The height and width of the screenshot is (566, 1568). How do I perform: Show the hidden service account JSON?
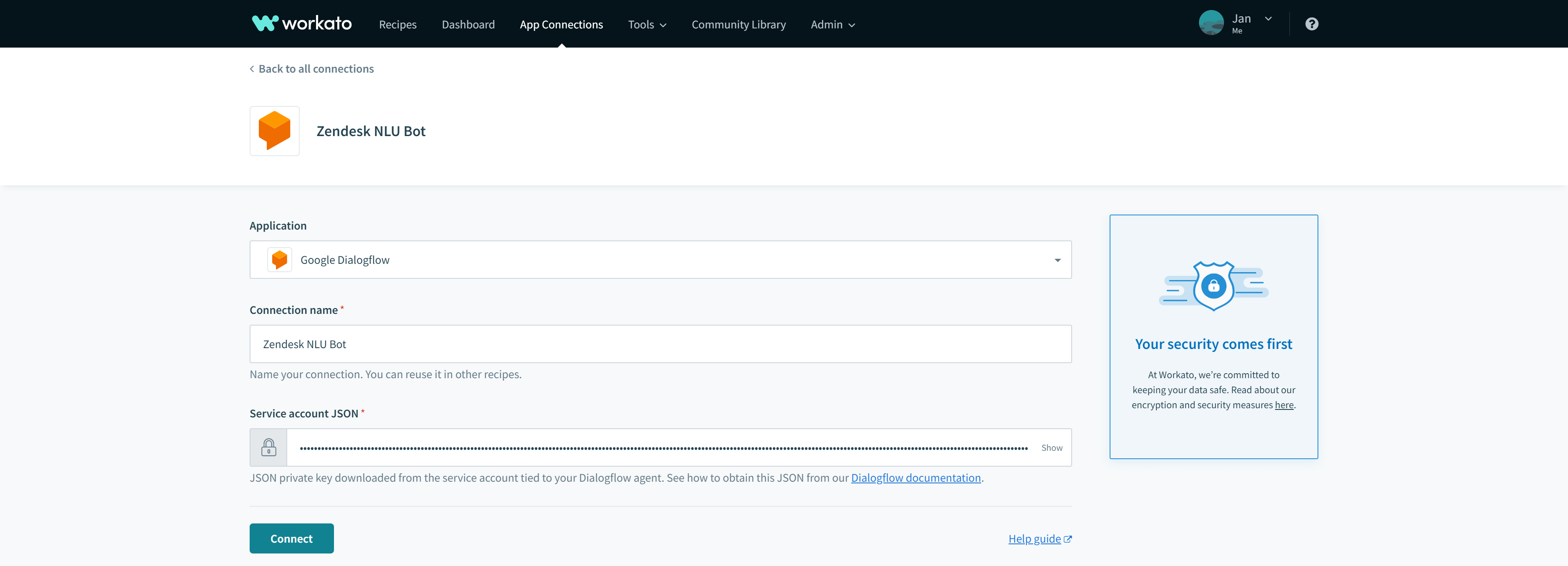(1051, 447)
